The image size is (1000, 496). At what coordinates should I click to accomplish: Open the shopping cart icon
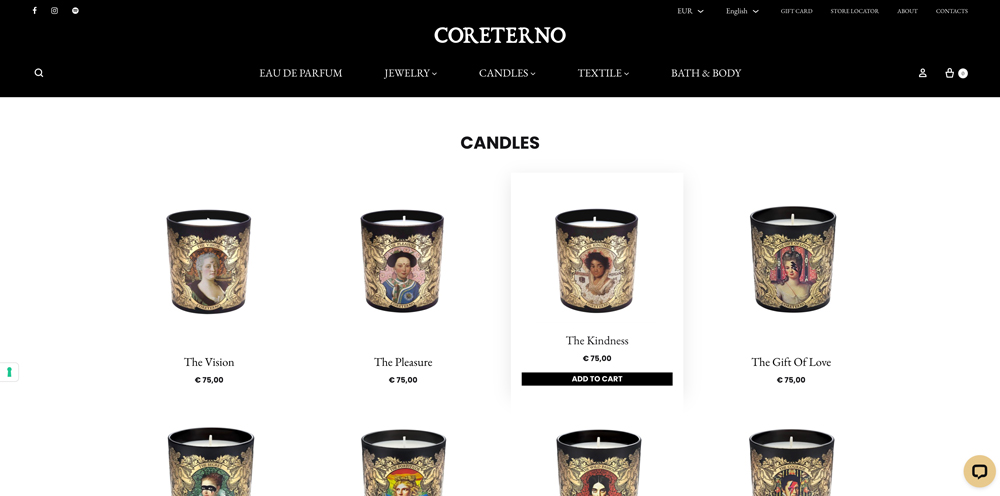tap(955, 73)
